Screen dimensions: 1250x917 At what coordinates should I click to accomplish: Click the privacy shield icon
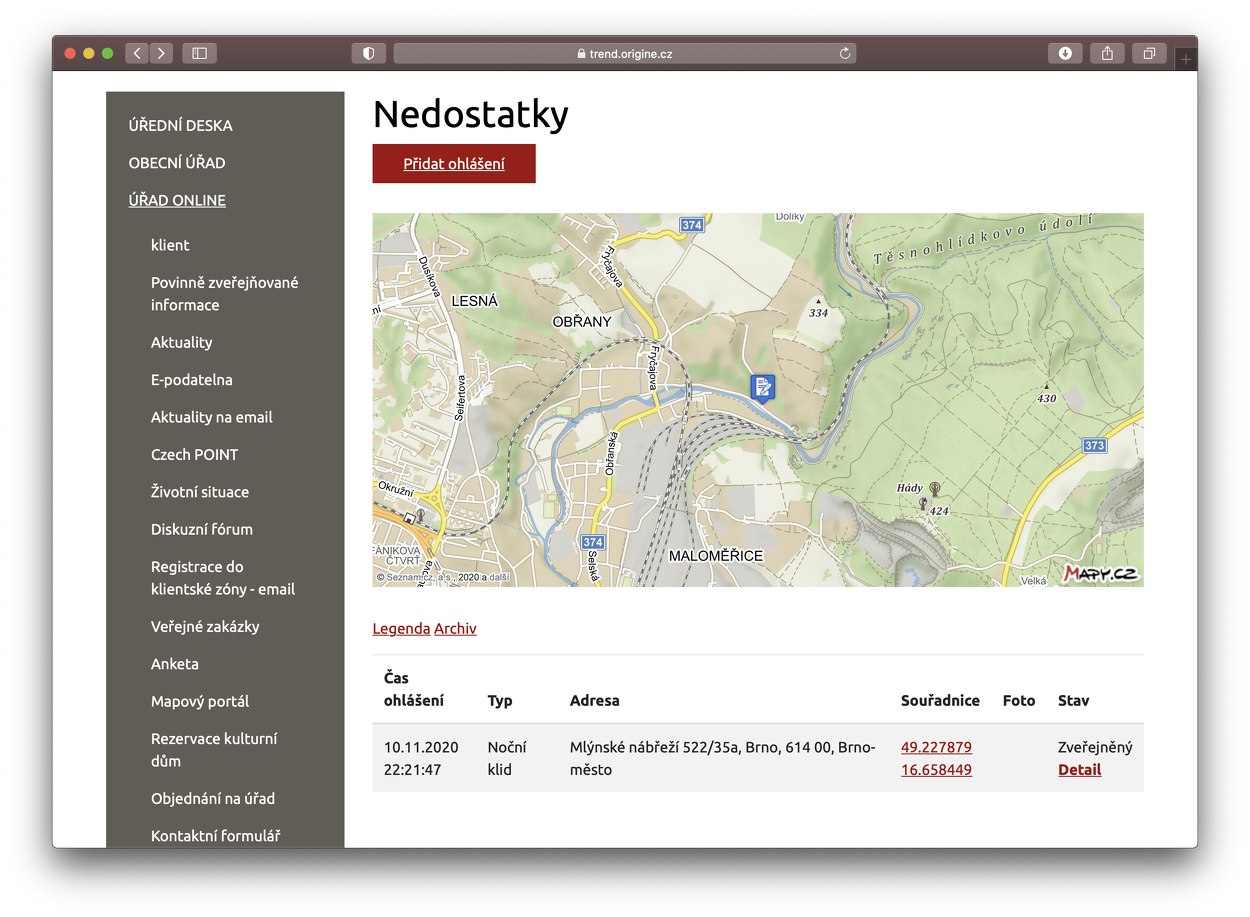point(368,53)
